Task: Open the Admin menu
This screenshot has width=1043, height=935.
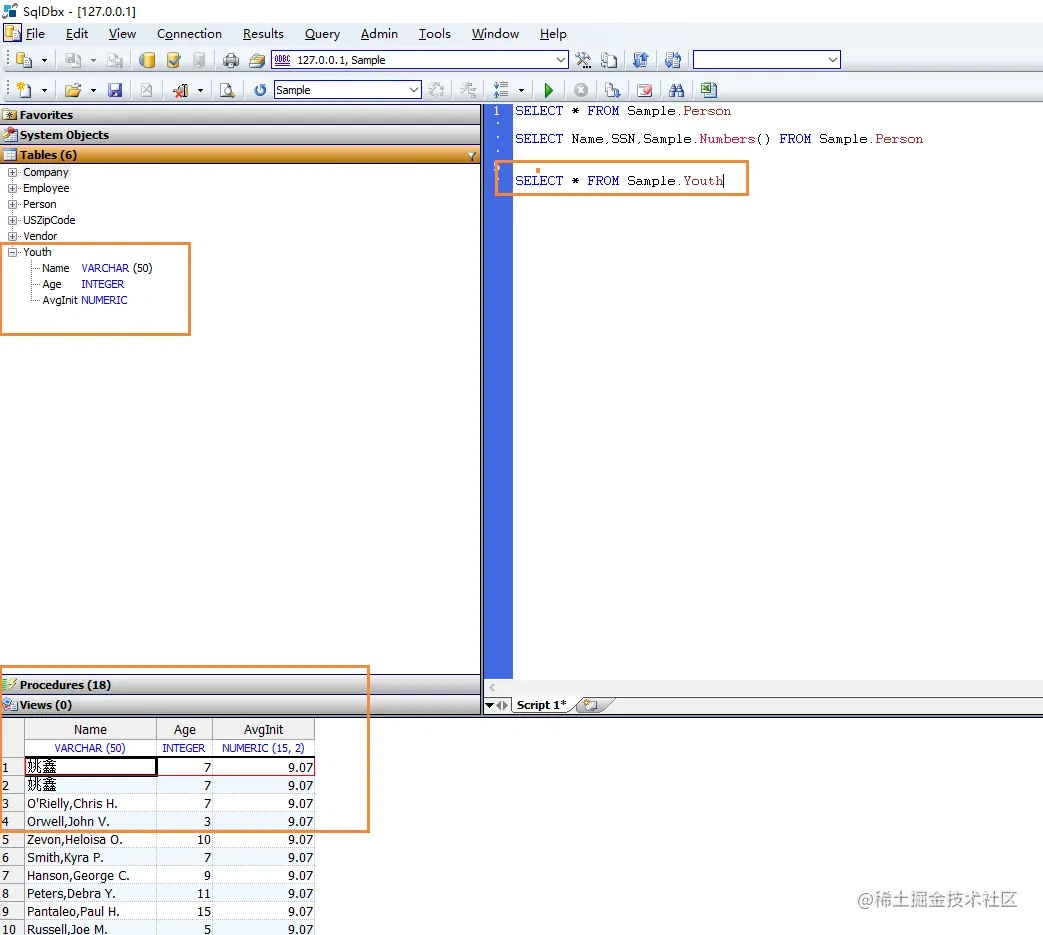Action: click(379, 34)
